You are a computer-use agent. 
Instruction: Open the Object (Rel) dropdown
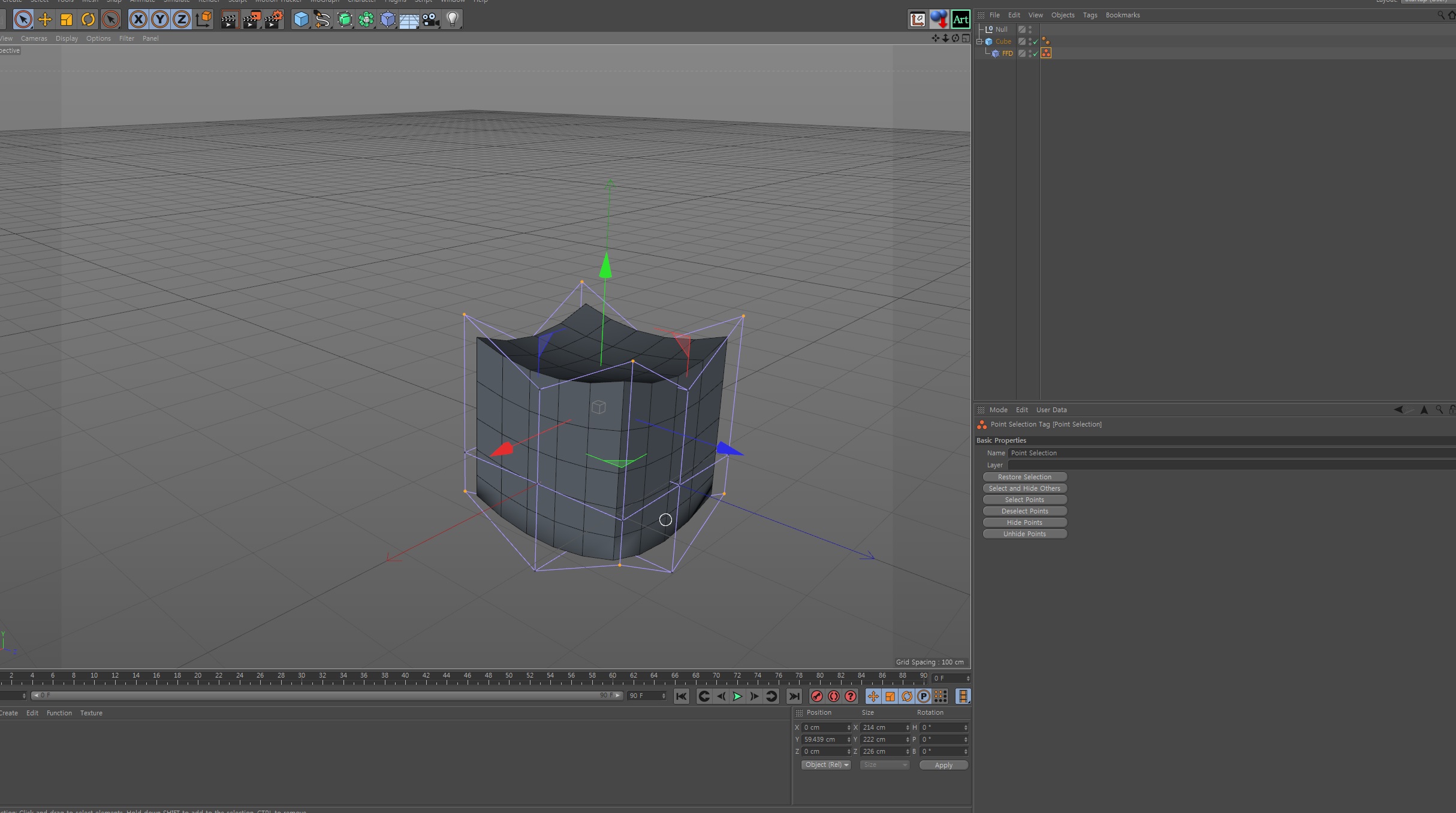pos(826,765)
